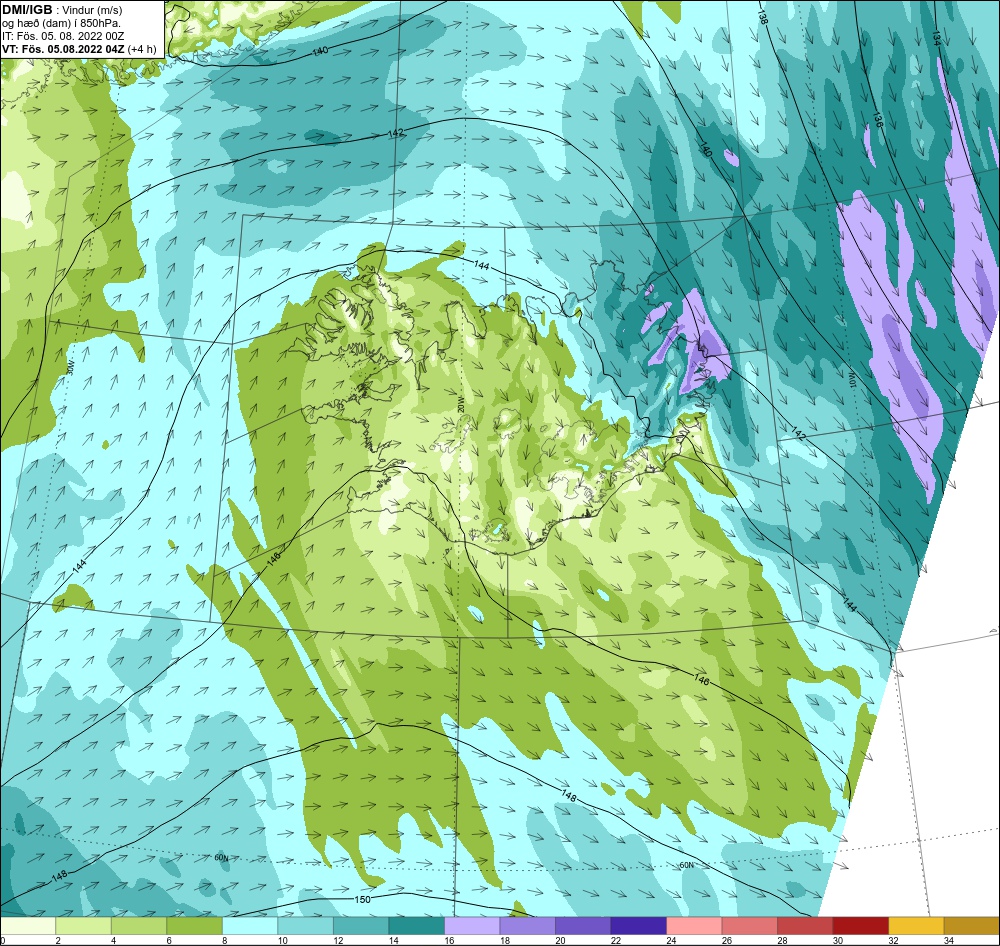Viewport: 1000px width, 946px height.
Task: Click the 10–12 m/s light teal legend swatch
Action: 305,926
